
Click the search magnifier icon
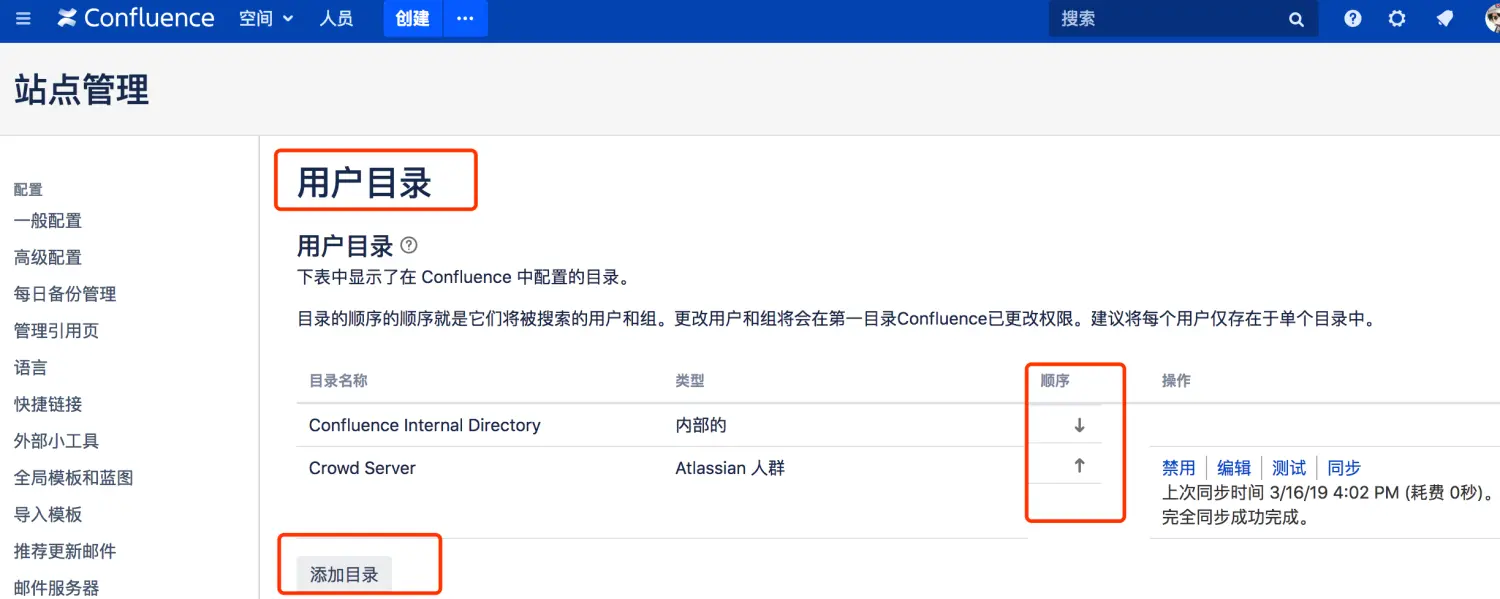(x=1296, y=19)
